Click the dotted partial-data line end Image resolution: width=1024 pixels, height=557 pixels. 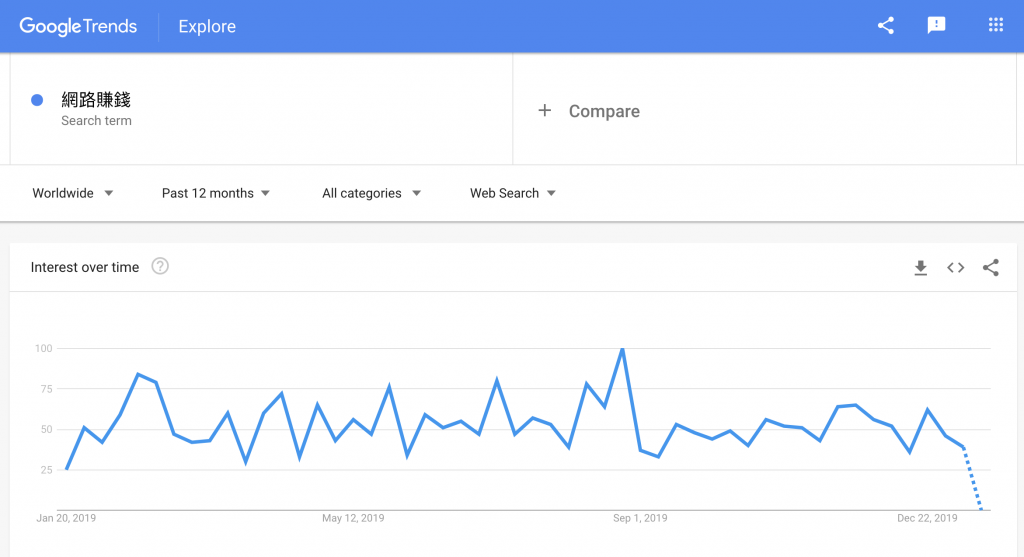coord(980,509)
